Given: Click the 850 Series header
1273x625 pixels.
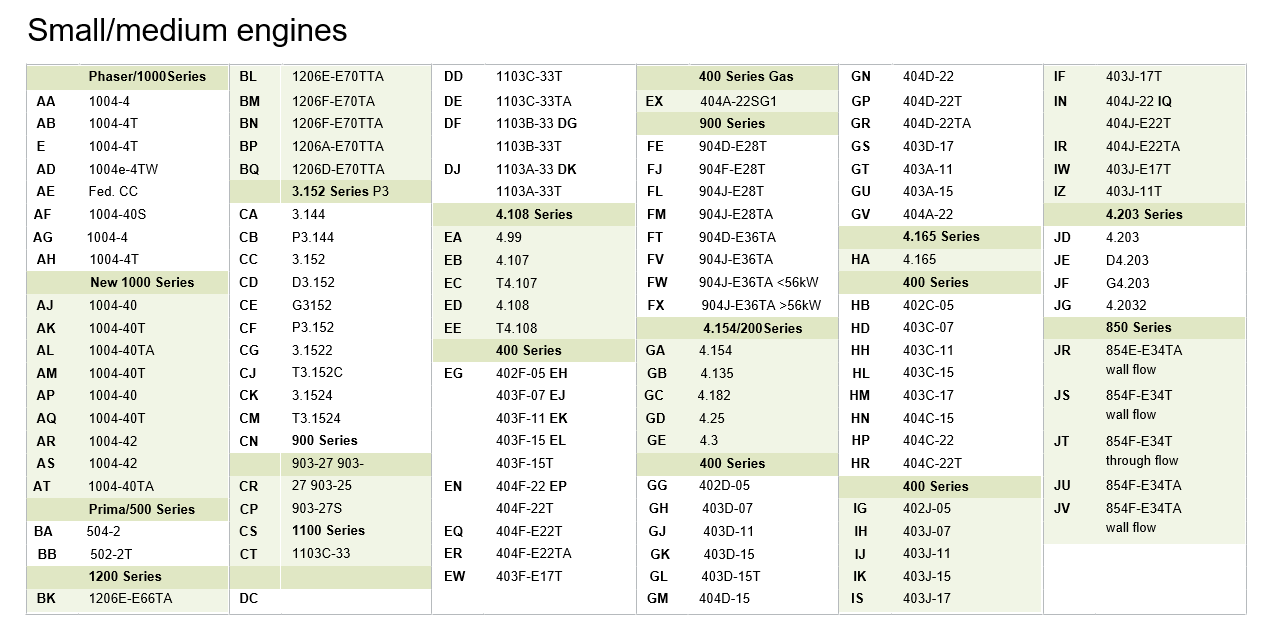Looking at the screenshot, I should coord(1138,327).
